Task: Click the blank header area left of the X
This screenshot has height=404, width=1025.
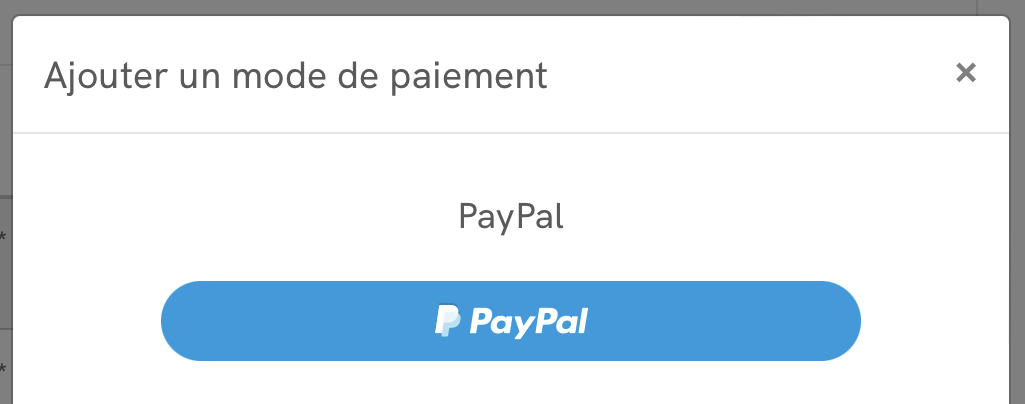Action: click(x=752, y=74)
